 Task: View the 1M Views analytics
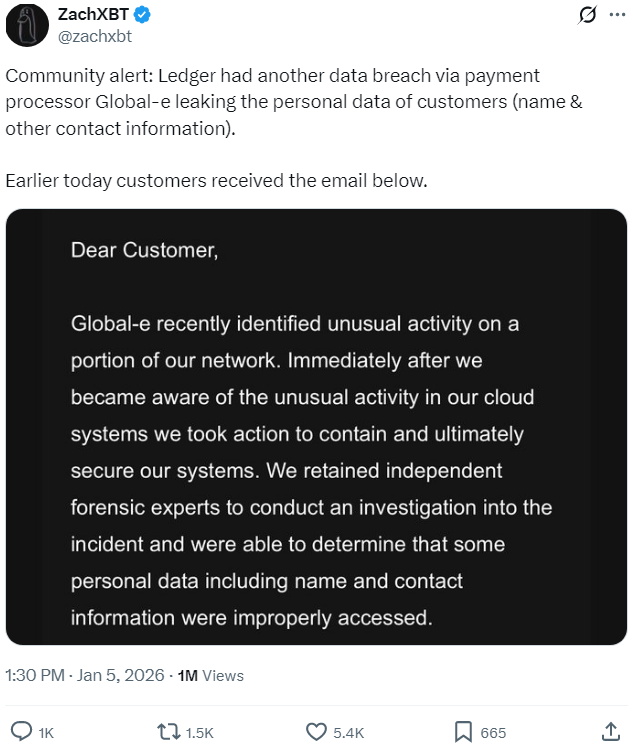210,675
